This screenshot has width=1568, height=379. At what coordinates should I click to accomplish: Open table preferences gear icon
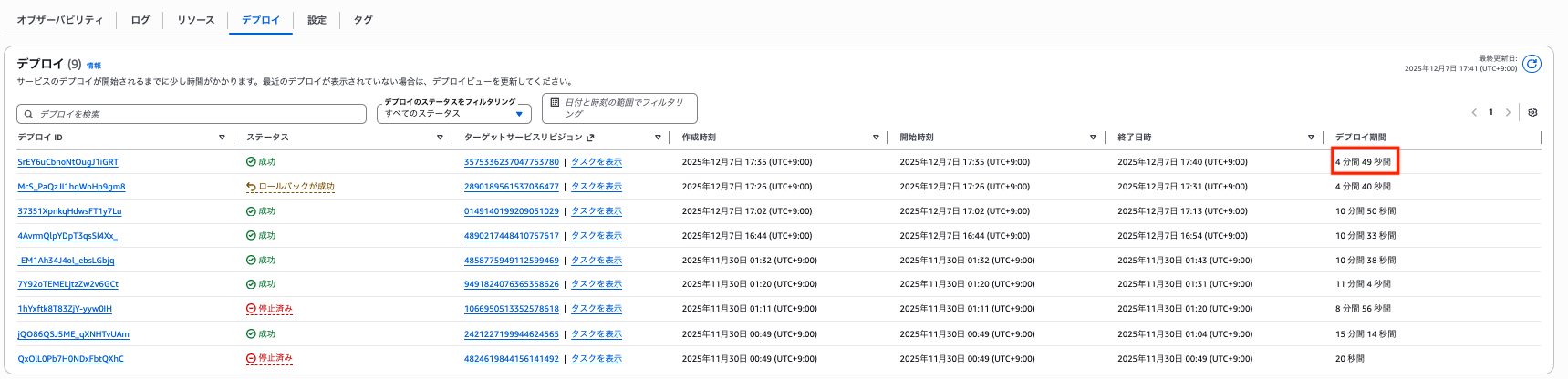[x=1532, y=112]
